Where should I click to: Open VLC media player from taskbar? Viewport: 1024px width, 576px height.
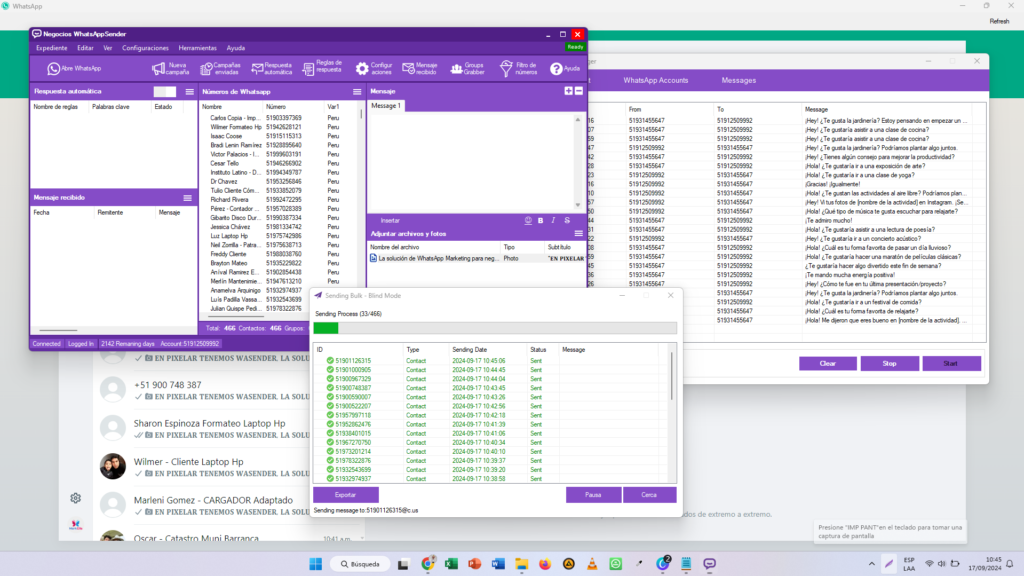click(592, 564)
